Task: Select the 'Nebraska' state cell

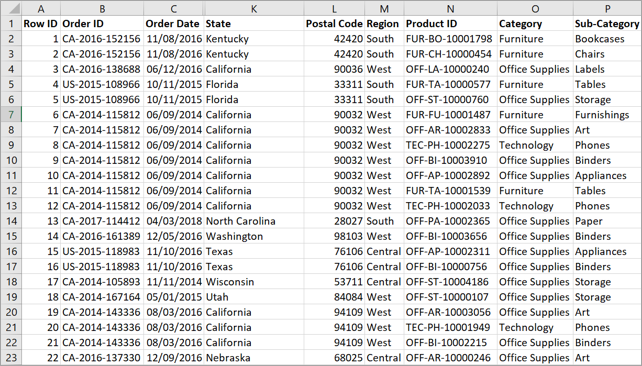Action: tap(254, 357)
